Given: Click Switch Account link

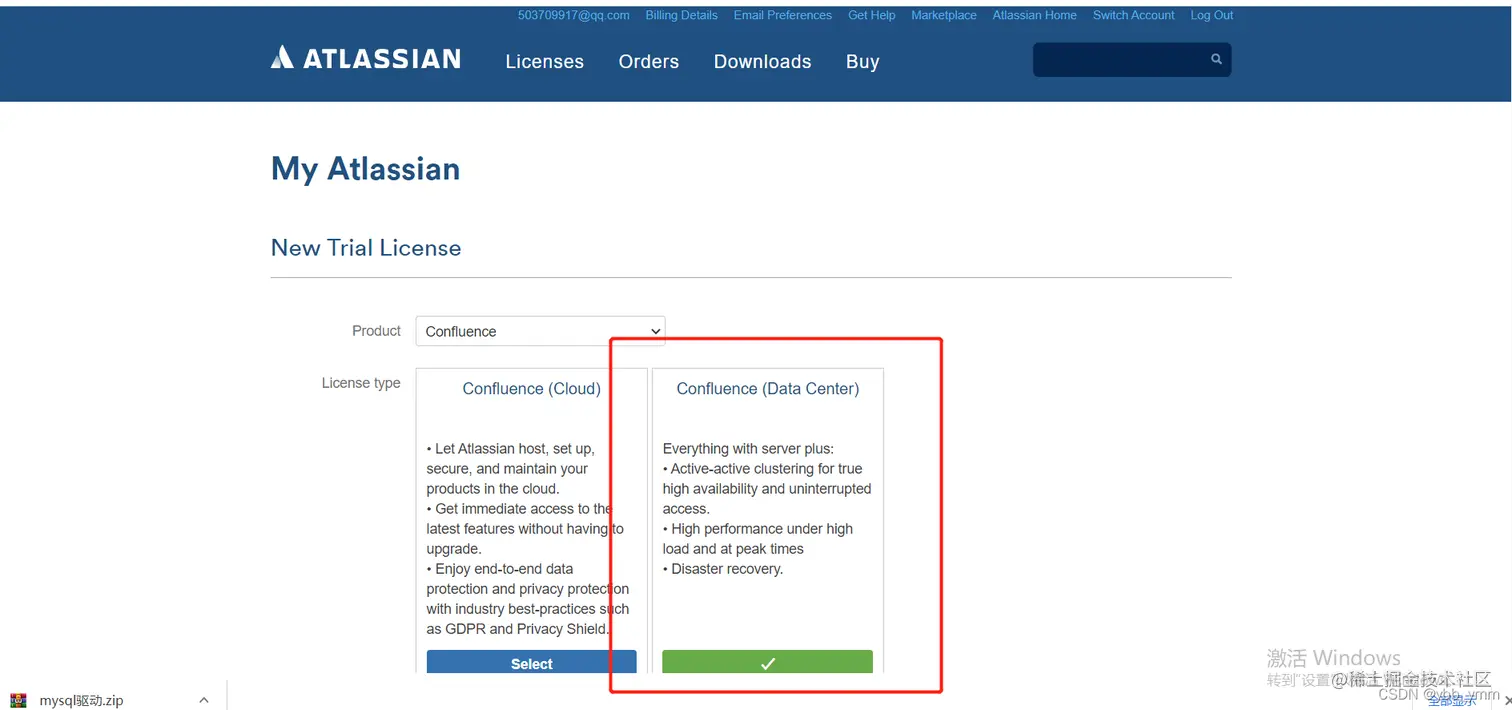Looking at the screenshot, I should [1134, 15].
